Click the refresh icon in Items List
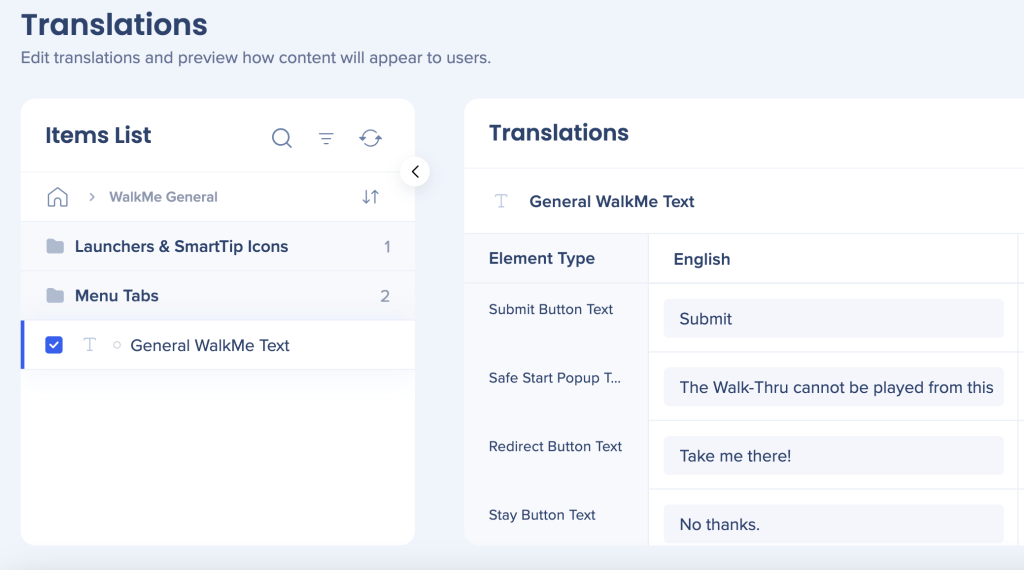This screenshot has height=570, width=1024. coord(371,138)
